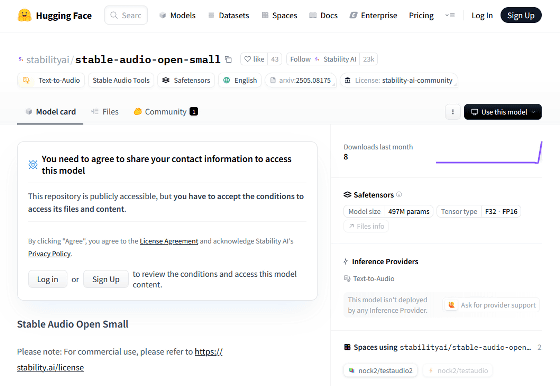Expand the navigation more-options menu

[x=450, y=15]
